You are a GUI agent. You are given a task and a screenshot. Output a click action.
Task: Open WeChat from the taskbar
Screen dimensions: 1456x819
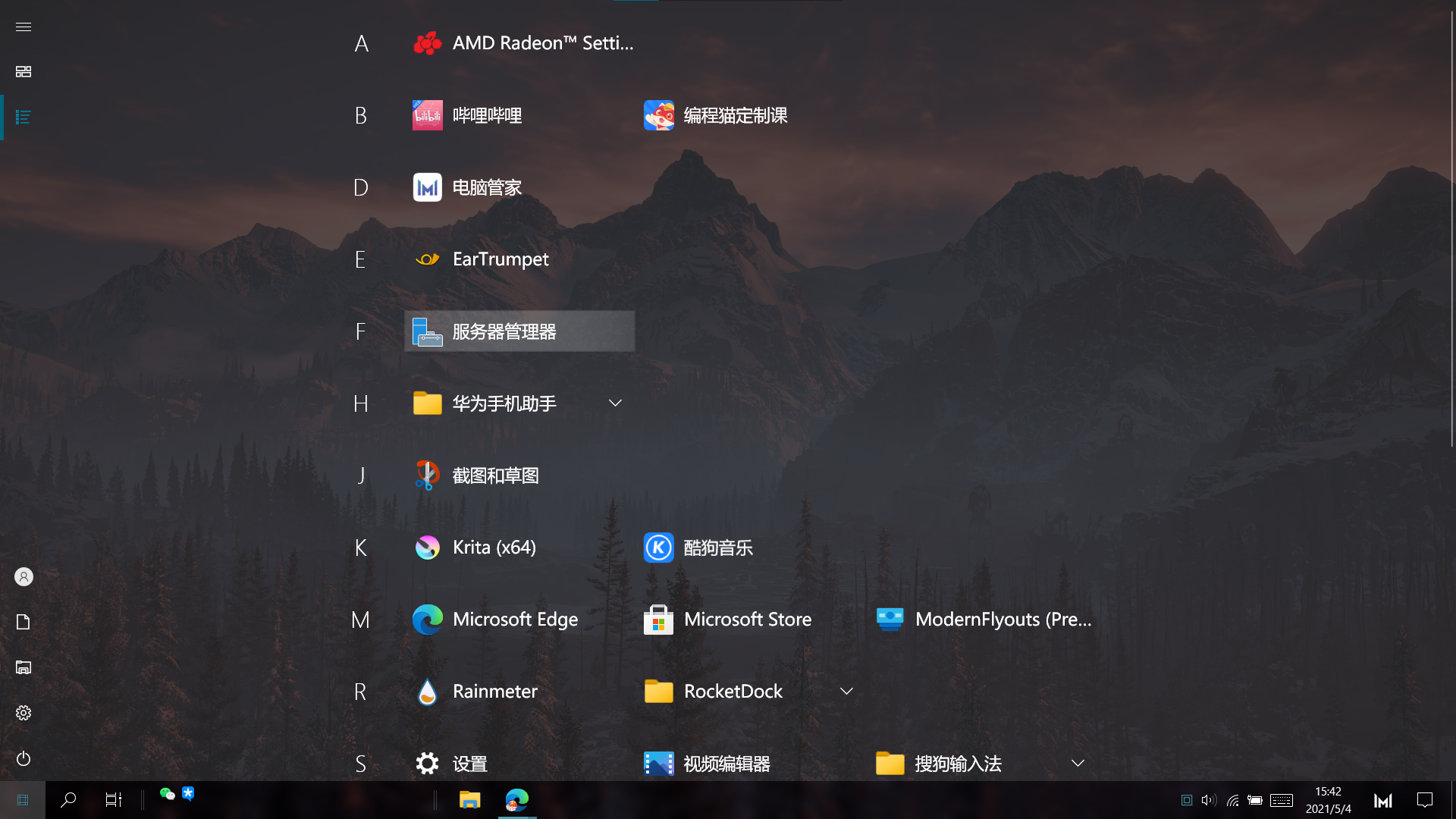168,794
